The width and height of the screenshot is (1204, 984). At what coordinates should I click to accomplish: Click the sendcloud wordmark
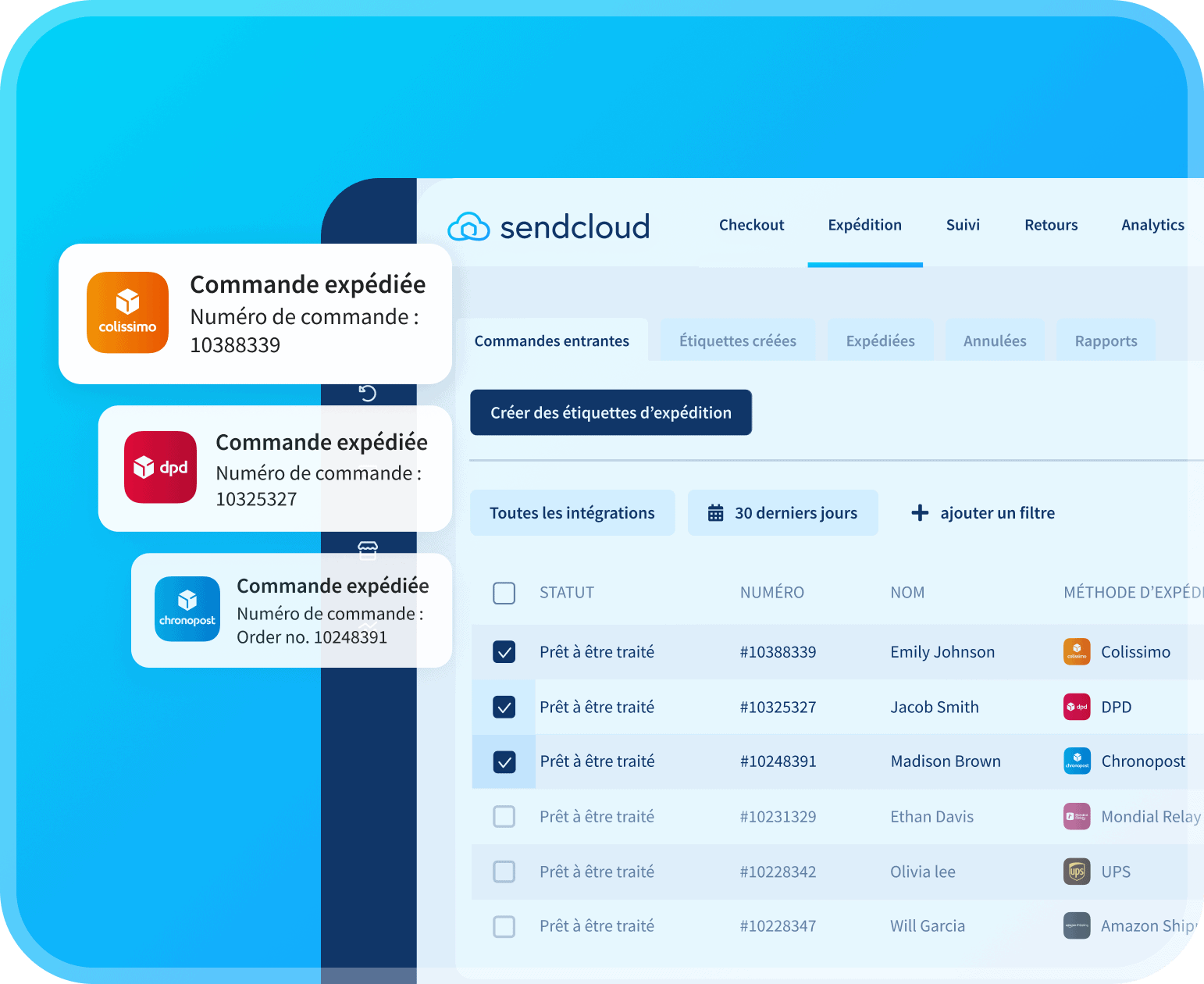(x=575, y=226)
